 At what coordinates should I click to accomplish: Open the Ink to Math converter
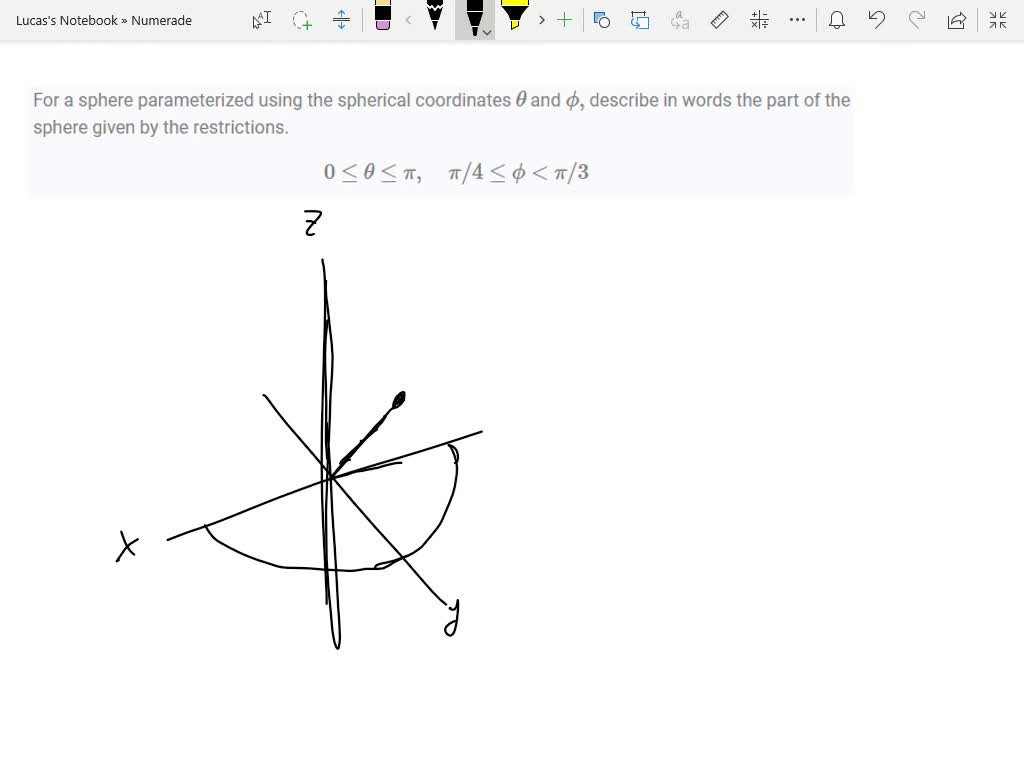(x=758, y=20)
